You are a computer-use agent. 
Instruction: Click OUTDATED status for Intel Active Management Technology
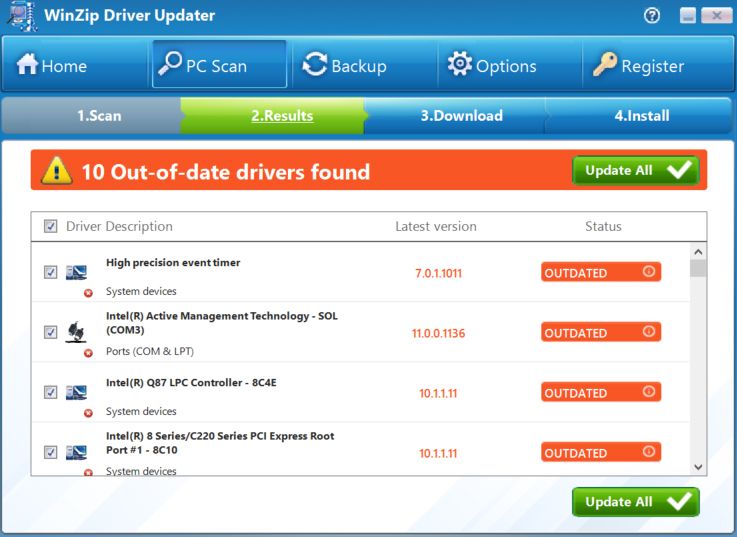pyautogui.click(x=601, y=332)
